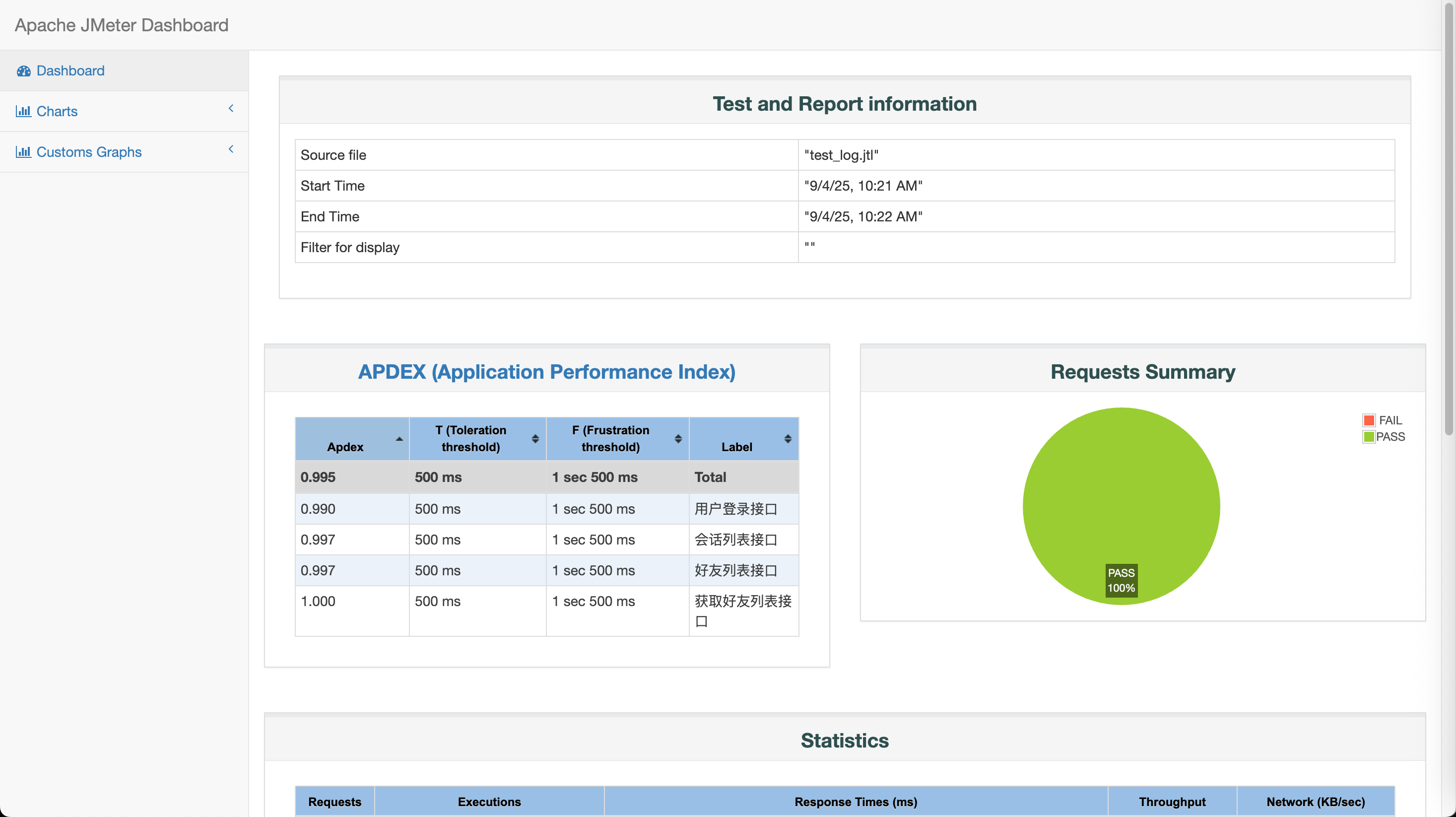Toggle the PASS legend series
This screenshot has width=1456, height=817.
pyautogui.click(x=1383, y=436)
